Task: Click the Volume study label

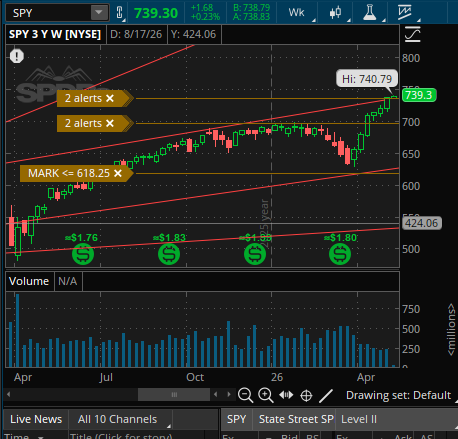Action: (29, 281)
